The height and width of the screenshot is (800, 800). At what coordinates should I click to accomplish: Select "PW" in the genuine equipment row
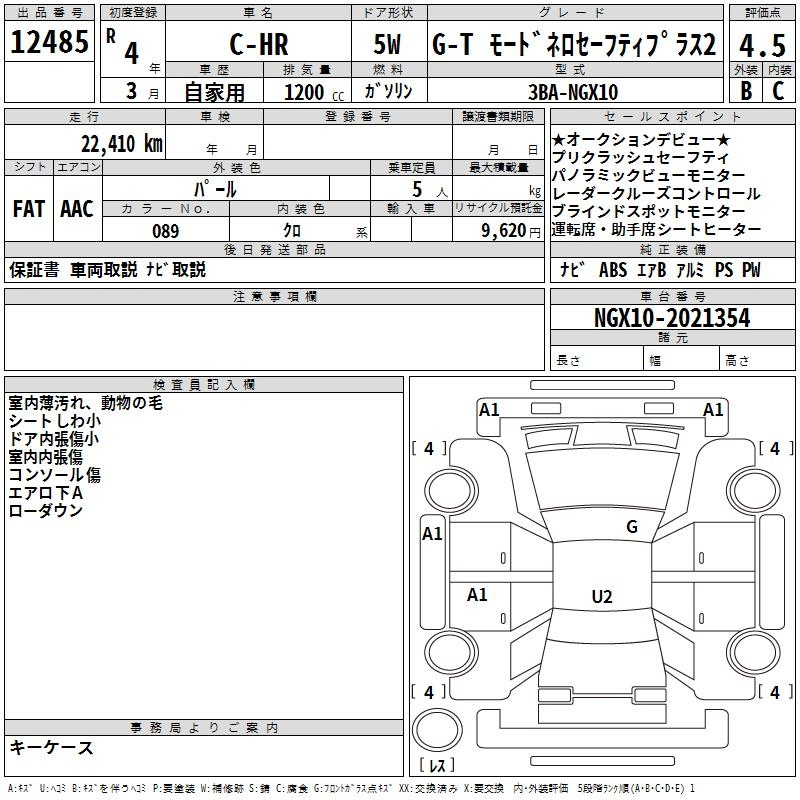(751, 269)
